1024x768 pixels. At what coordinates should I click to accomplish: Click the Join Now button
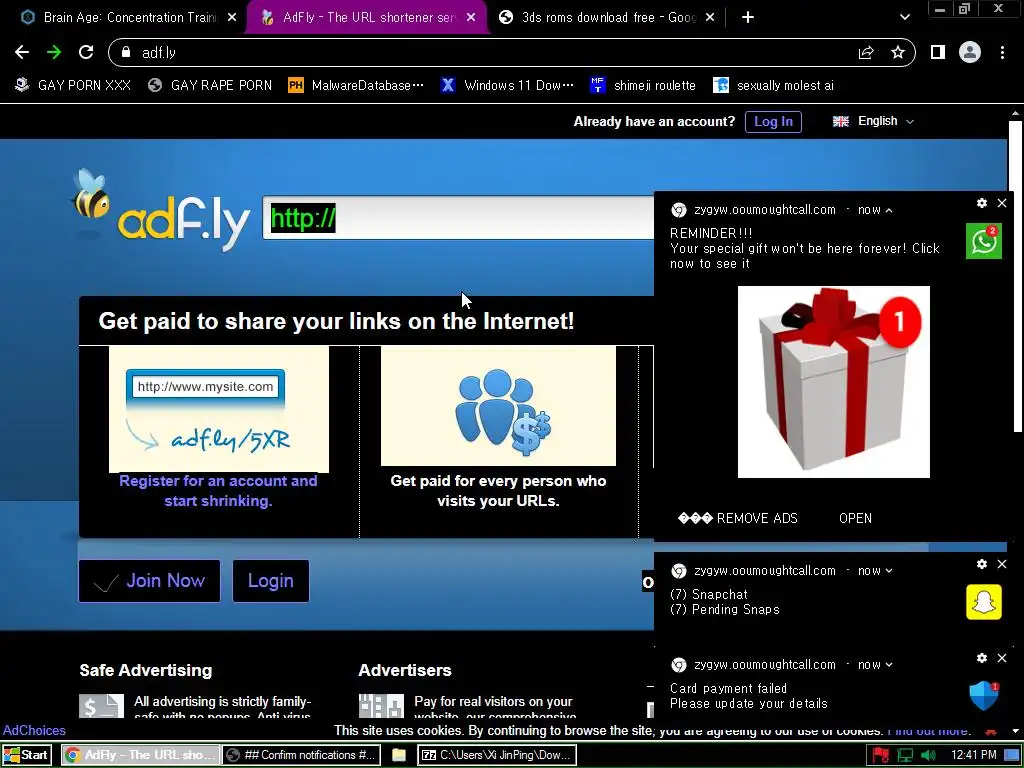tap(149, 581)
